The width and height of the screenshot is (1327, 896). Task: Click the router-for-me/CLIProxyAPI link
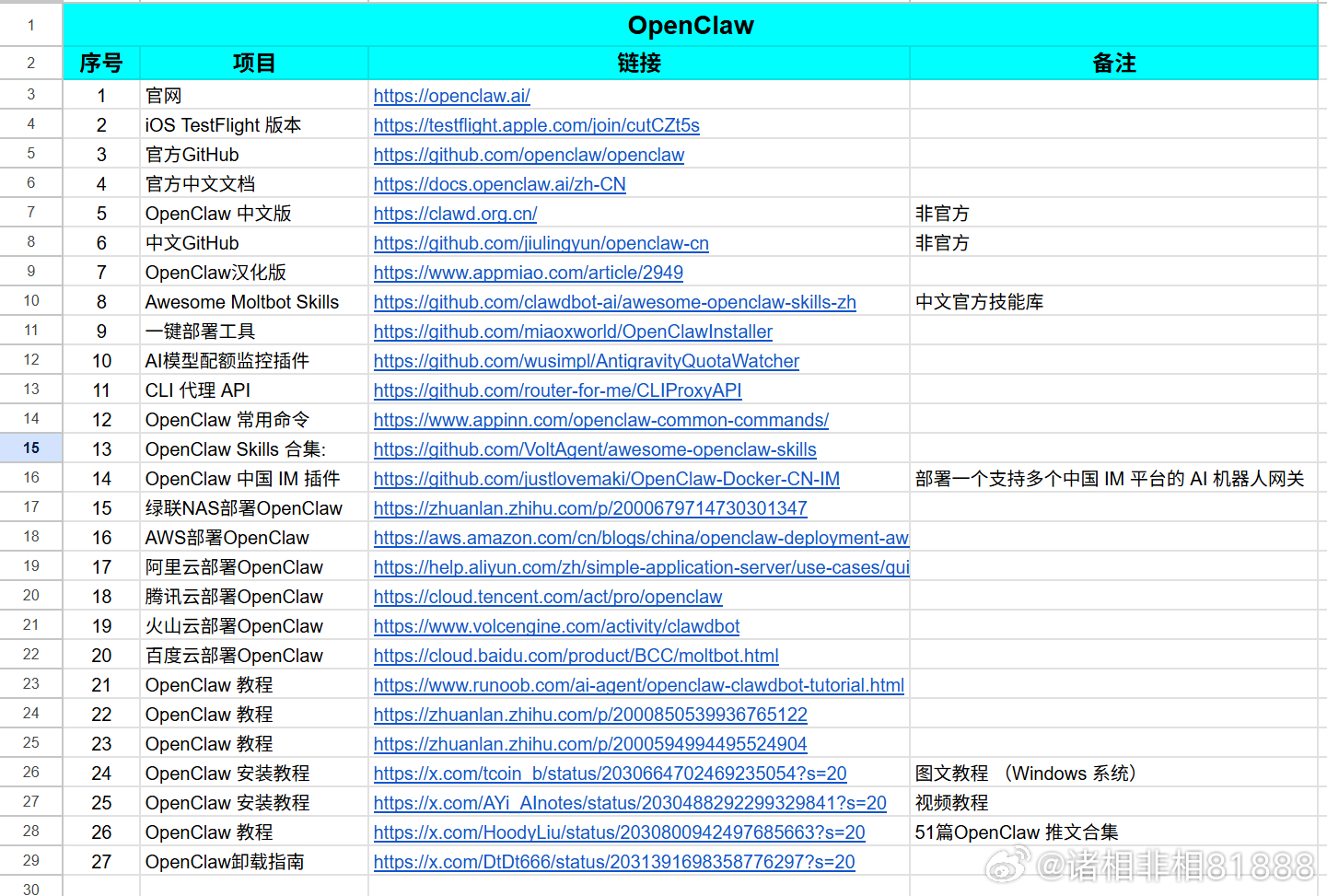tap(558, 390)
